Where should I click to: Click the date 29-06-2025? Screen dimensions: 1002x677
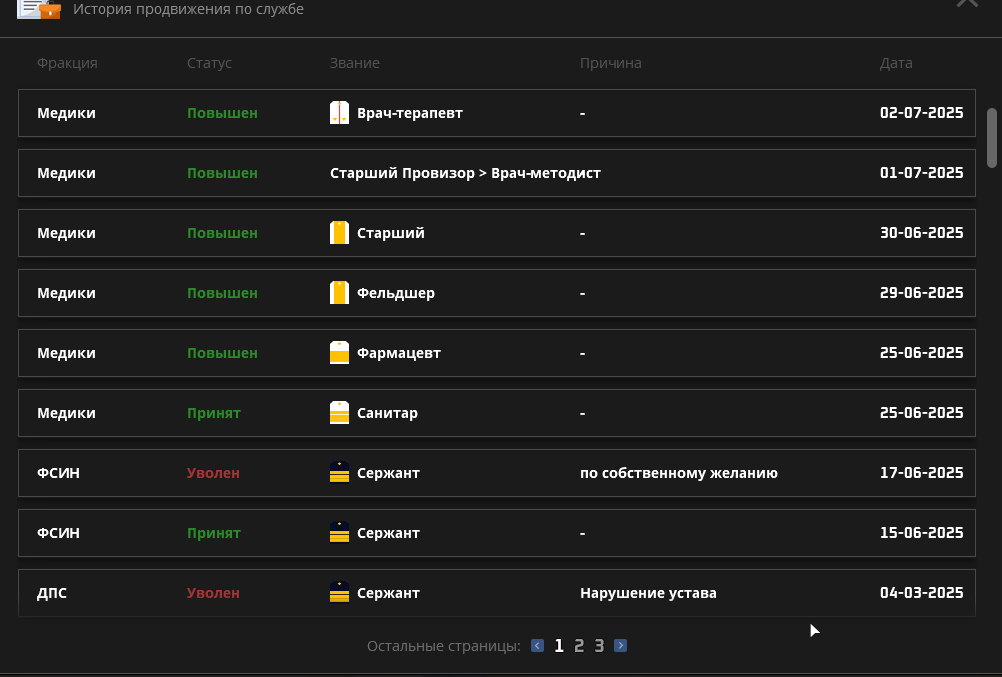coord(921,293)
